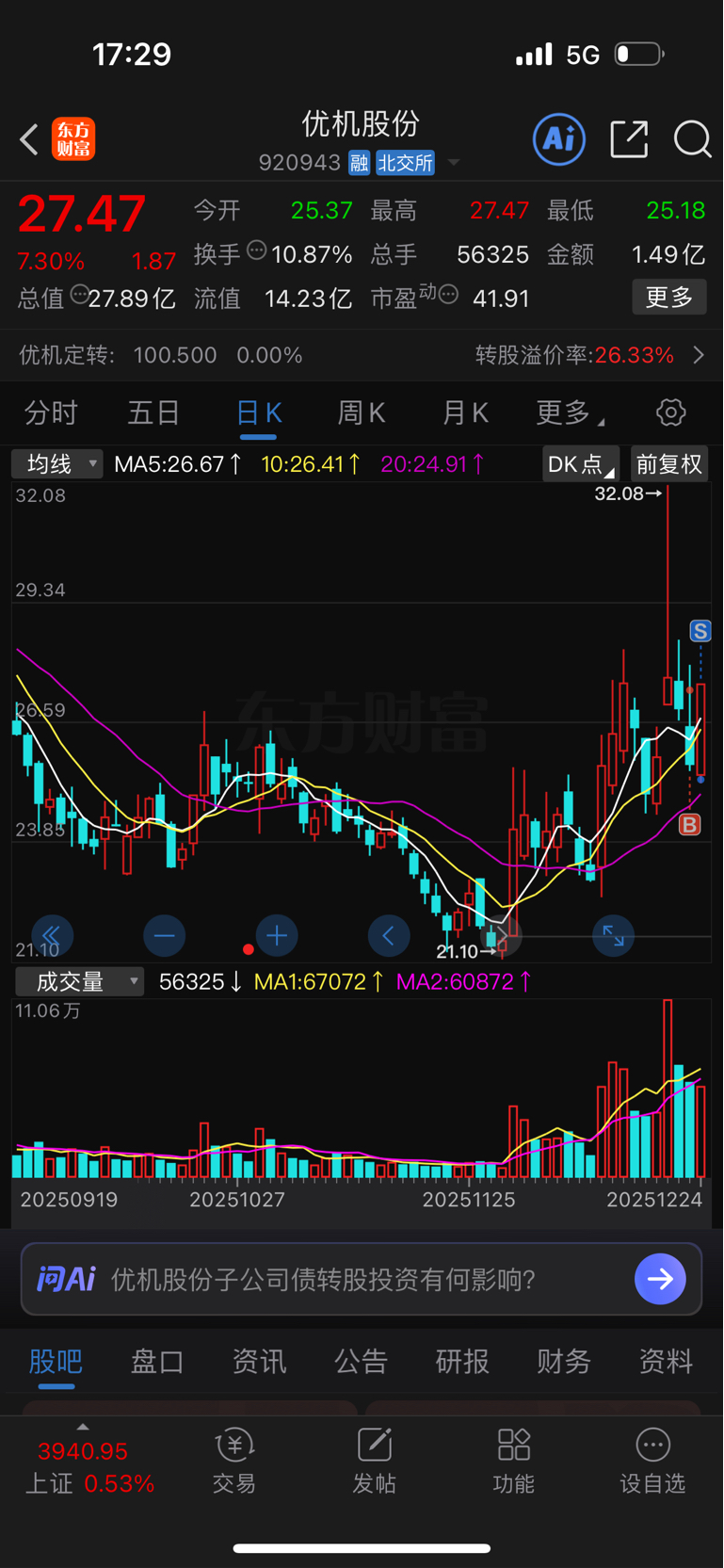Open the 东方财富 logo icon
This screenshot has height=1568, width=724.
pyautogui.click(x=73, y=139)
